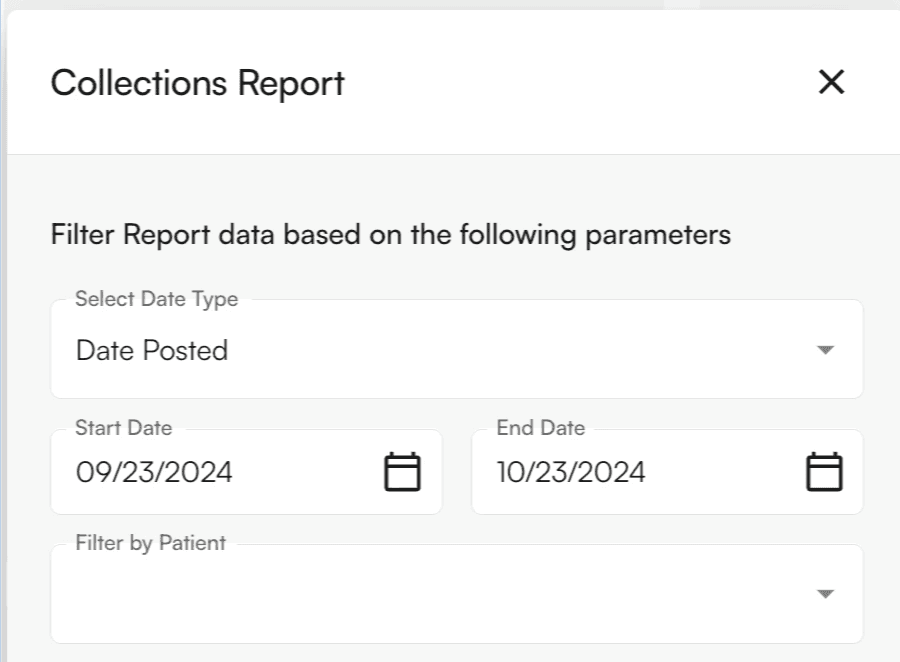Screen dimensions: 900x662
Task: Click the 'Date Posted' selected value
Action: coord(152,351)
